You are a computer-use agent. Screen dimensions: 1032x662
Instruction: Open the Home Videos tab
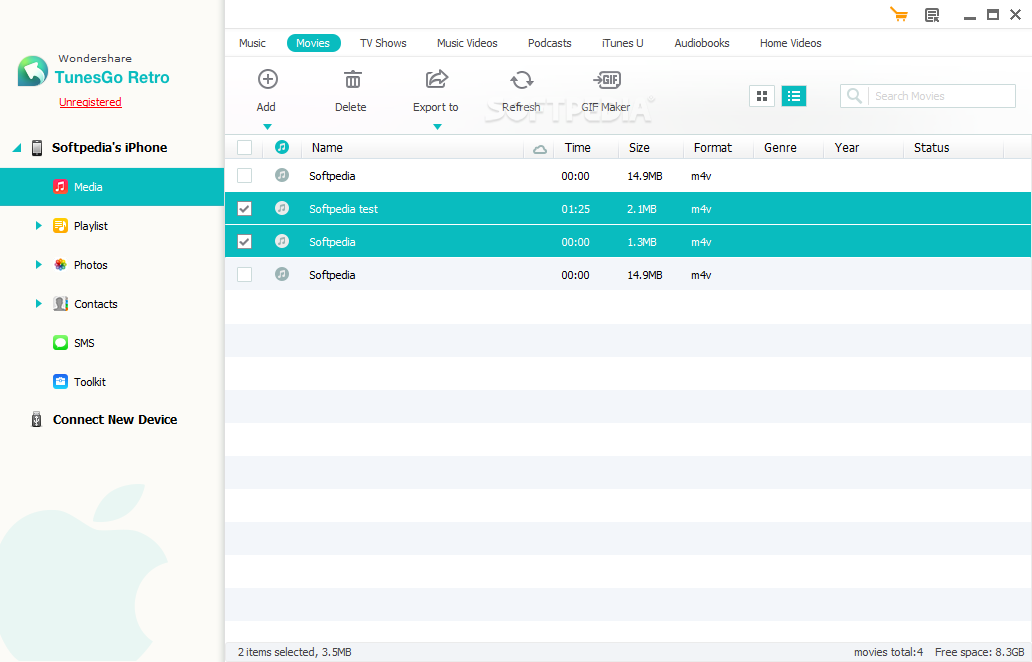coord(790,43)
